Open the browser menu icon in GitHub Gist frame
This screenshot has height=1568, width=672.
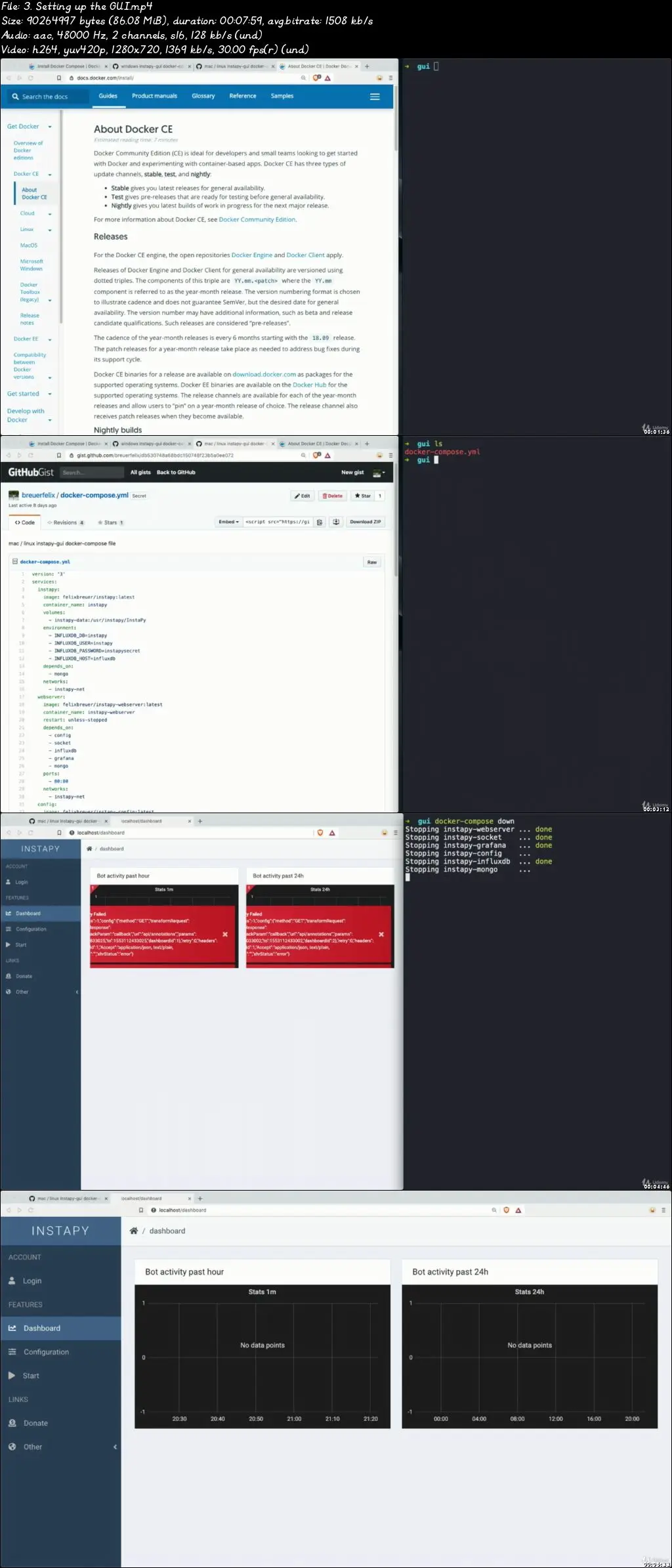390,455
